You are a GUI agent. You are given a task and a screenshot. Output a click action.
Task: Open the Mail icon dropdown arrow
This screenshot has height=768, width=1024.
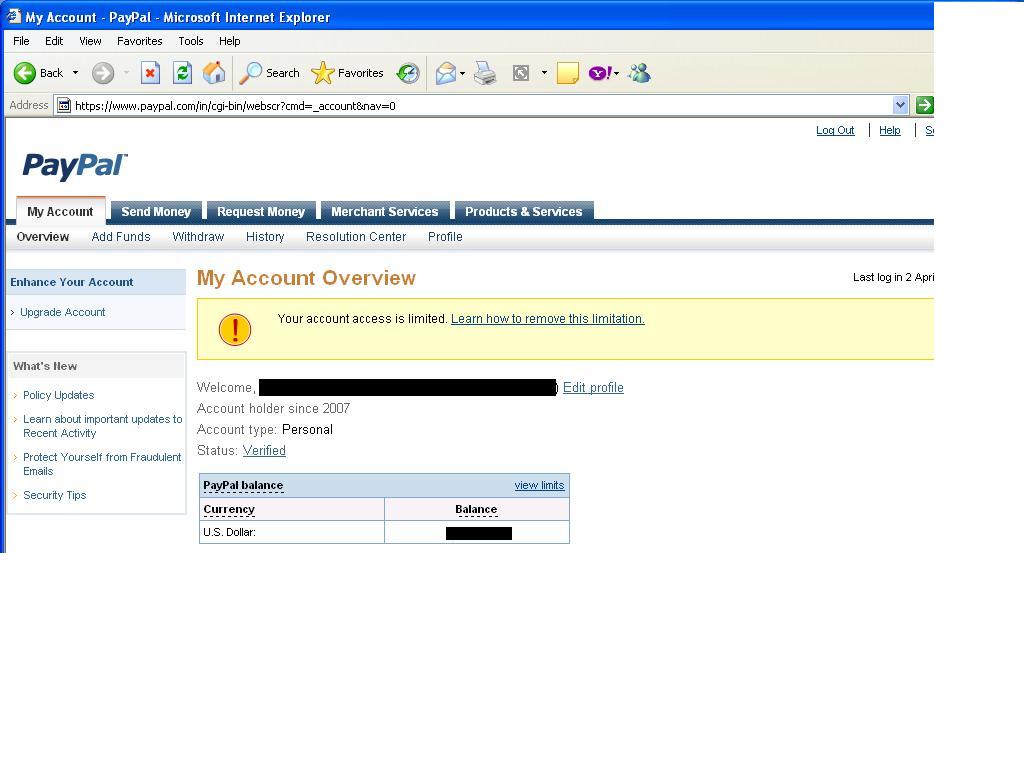point(462,73)
